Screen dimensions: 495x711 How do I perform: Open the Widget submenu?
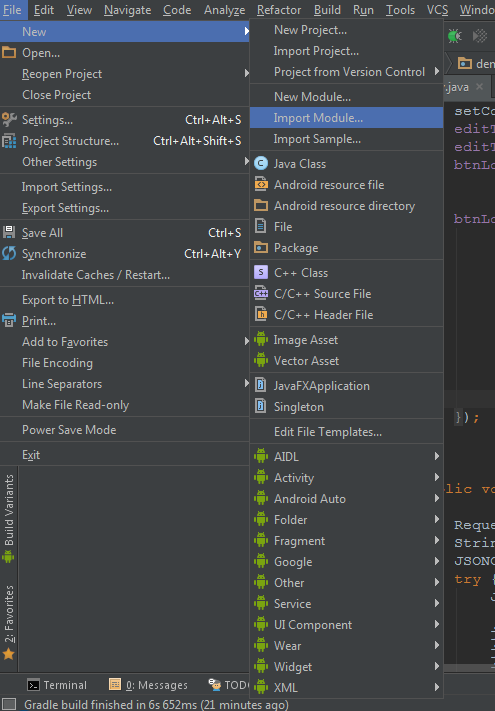346,667
